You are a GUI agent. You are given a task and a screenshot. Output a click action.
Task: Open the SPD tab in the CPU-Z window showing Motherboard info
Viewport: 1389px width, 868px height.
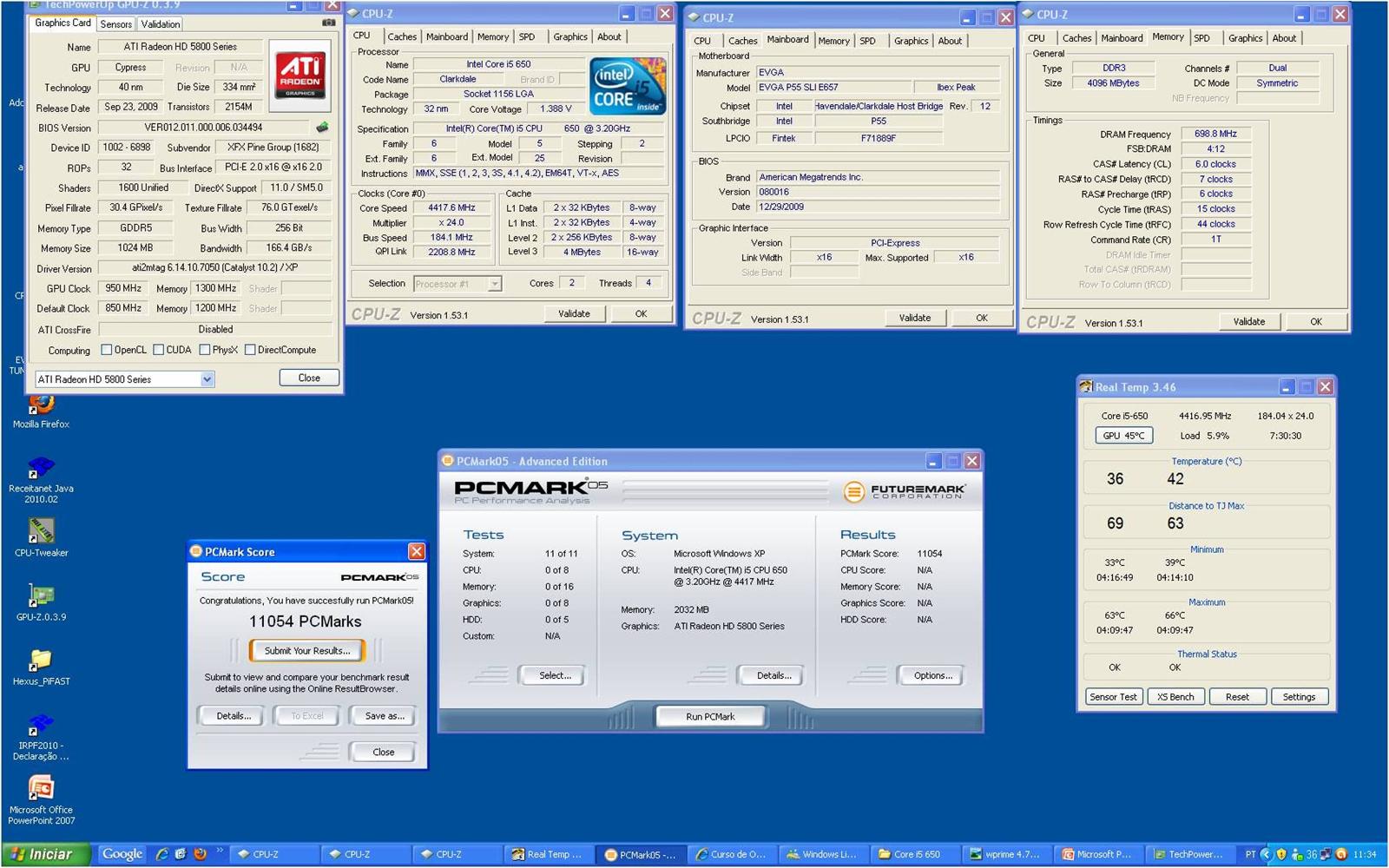pyautogui.click(x=867, y=41)
